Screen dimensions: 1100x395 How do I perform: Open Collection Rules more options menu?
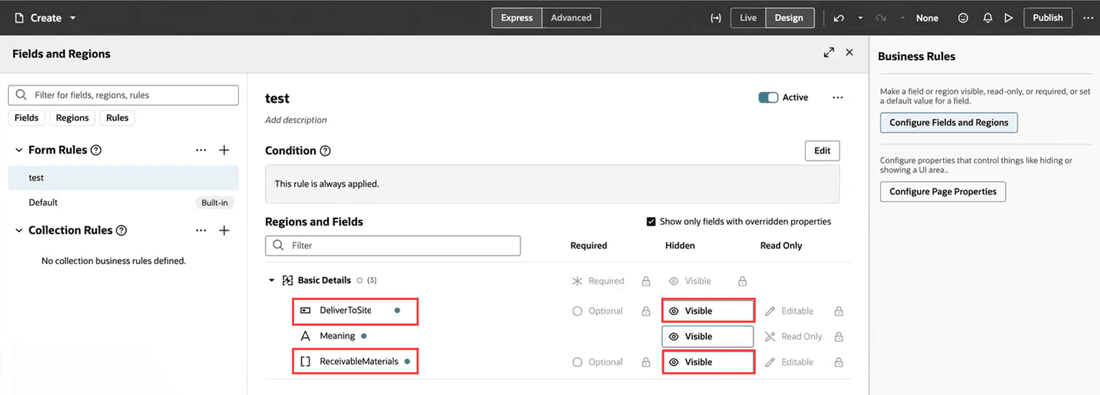click(201, 230)
